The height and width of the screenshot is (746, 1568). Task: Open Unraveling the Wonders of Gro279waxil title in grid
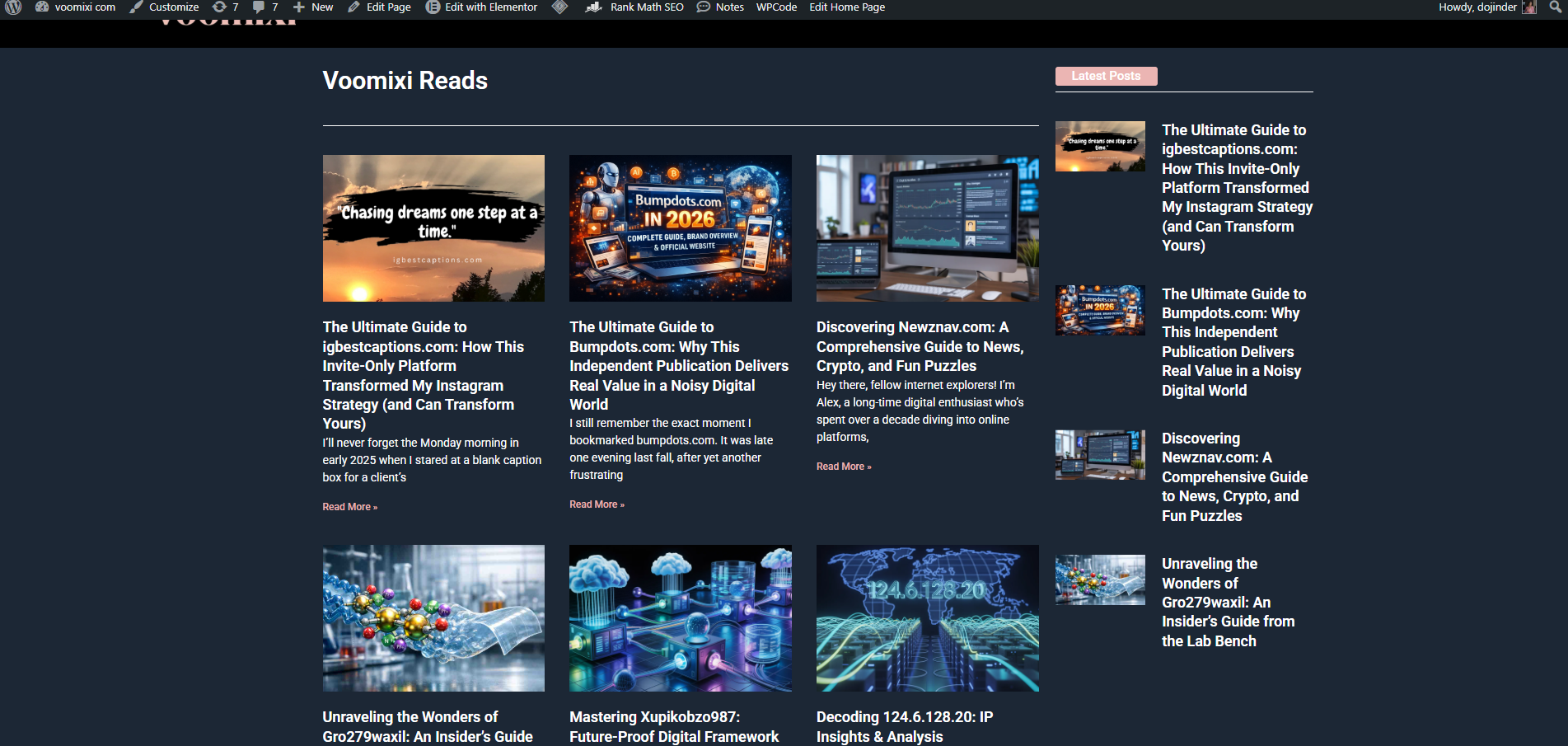click(x=428, y=727)
